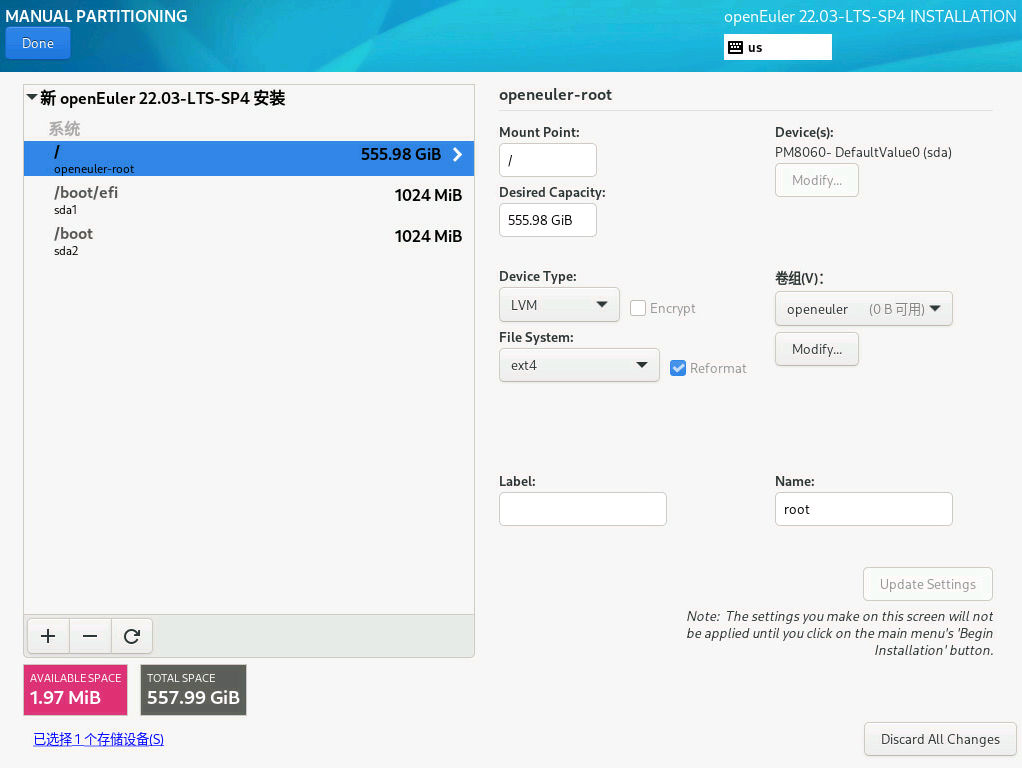Click the Label input field
The height and width of the screenshot is (768, 1022).
tap(583, 509)
